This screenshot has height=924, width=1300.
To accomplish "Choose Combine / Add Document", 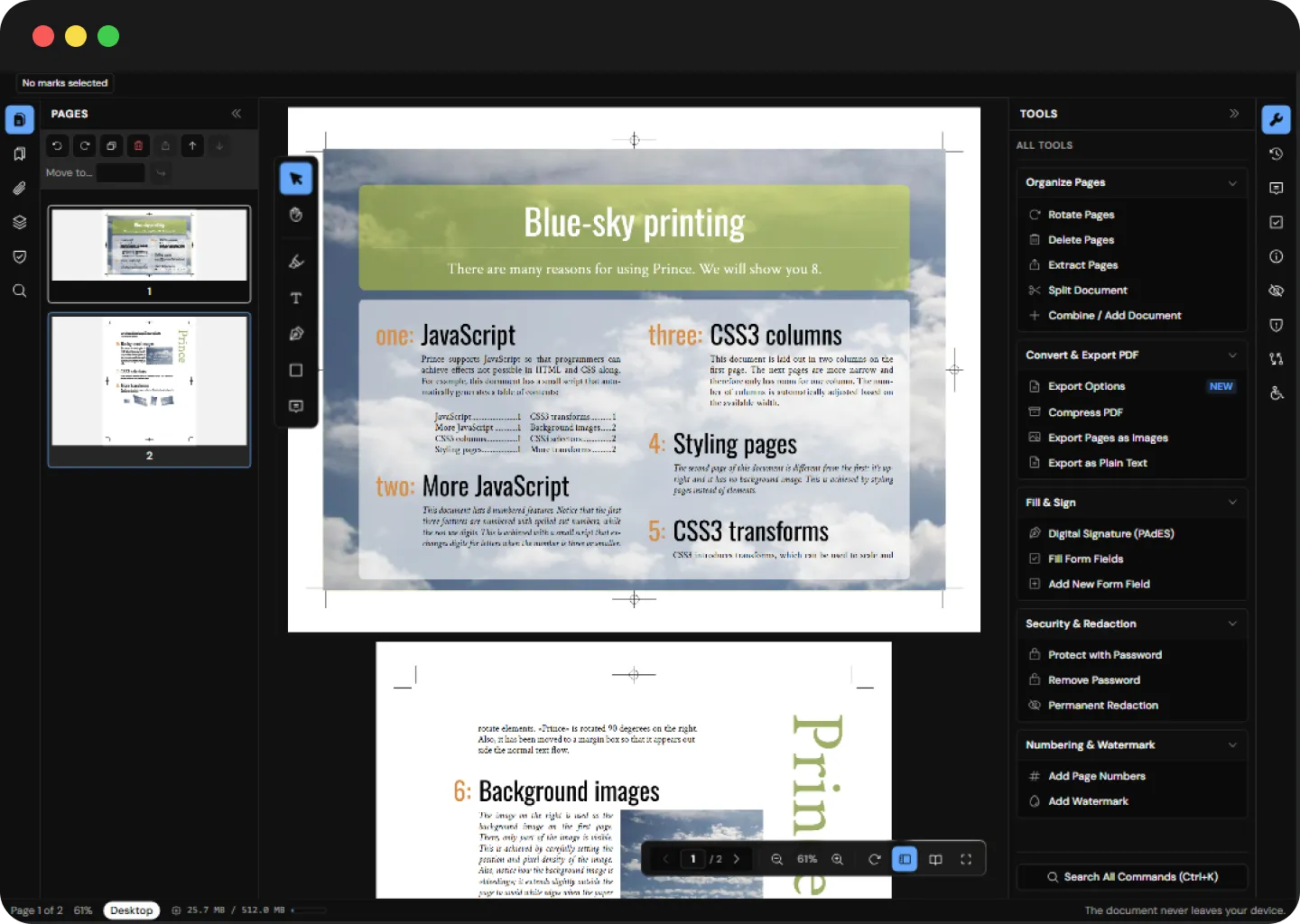I will pyautogui.click(x=1132, y=316).
